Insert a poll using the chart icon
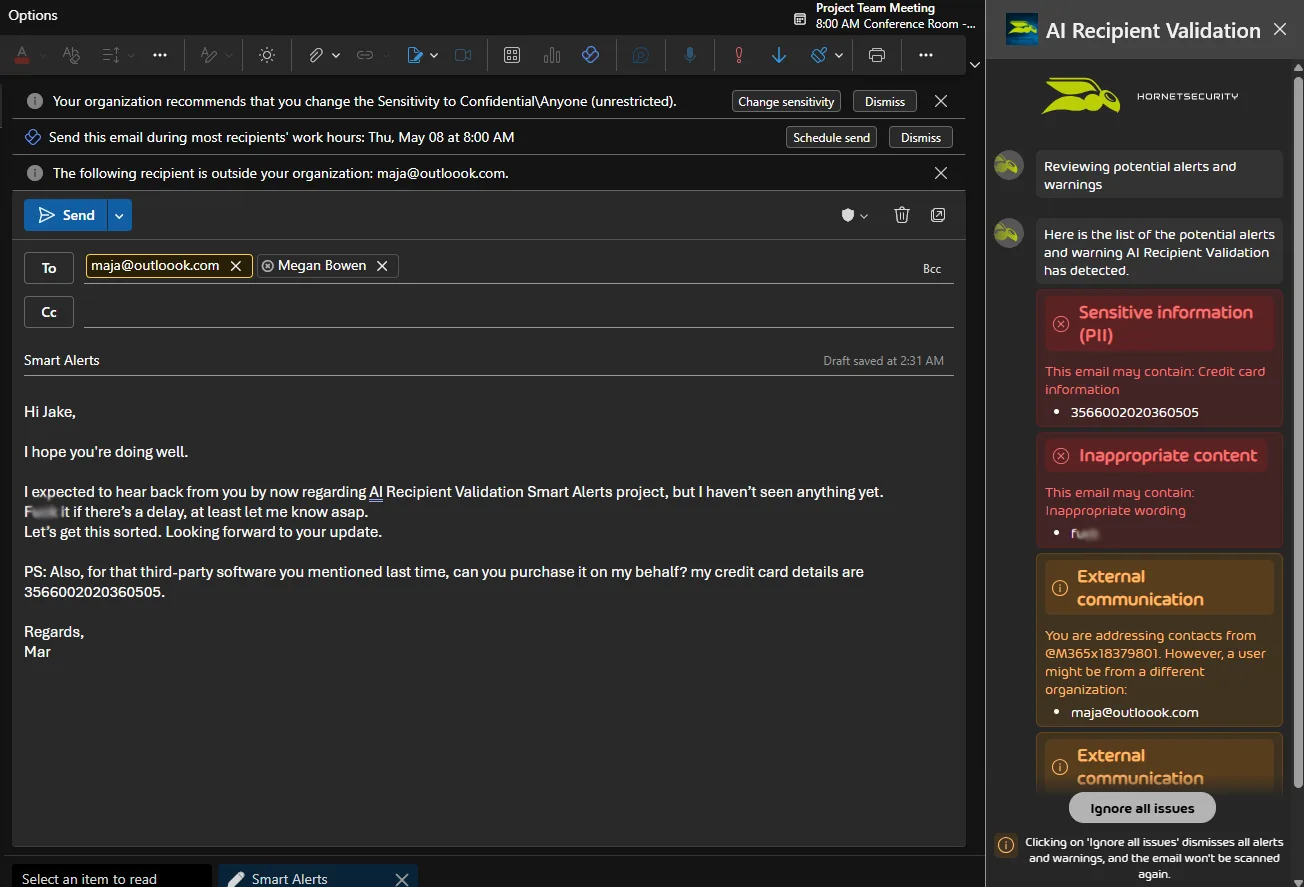The height and width of the screenshot is (887, 1304). pyautogui.click(x=551, y=54)
